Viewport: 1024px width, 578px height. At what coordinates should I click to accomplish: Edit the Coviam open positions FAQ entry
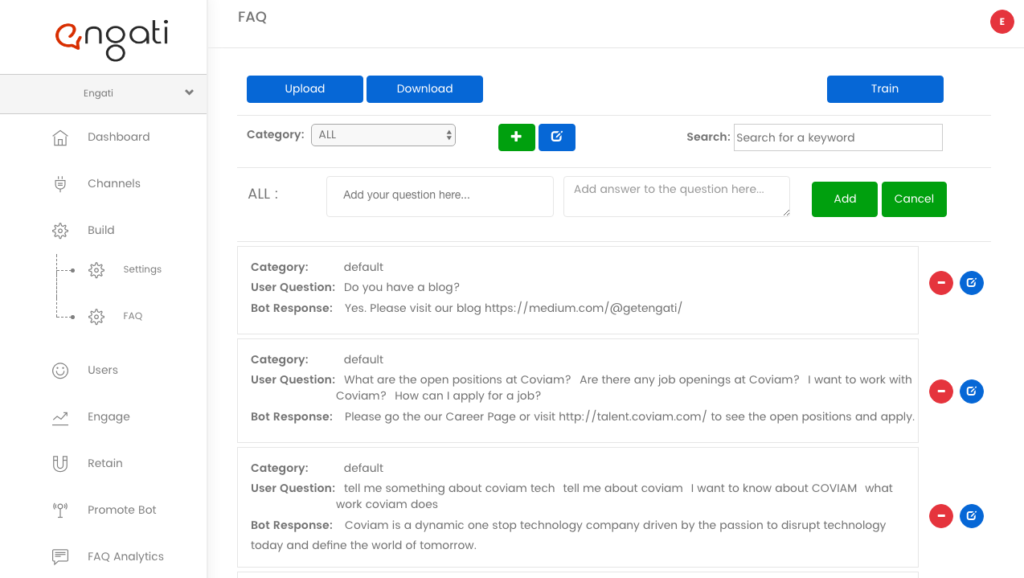971,391
